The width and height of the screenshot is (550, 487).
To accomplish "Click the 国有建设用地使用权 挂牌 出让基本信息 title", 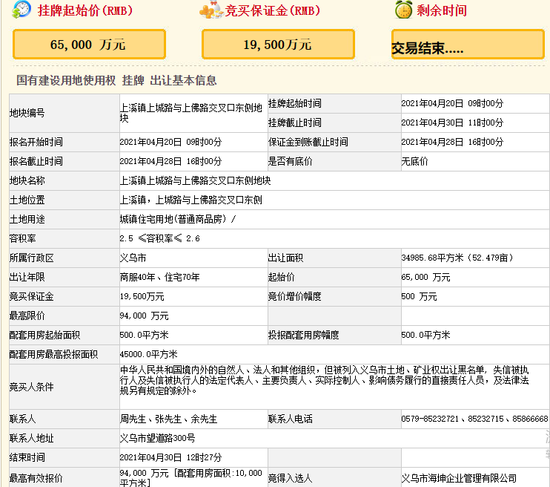I will 116,80.
